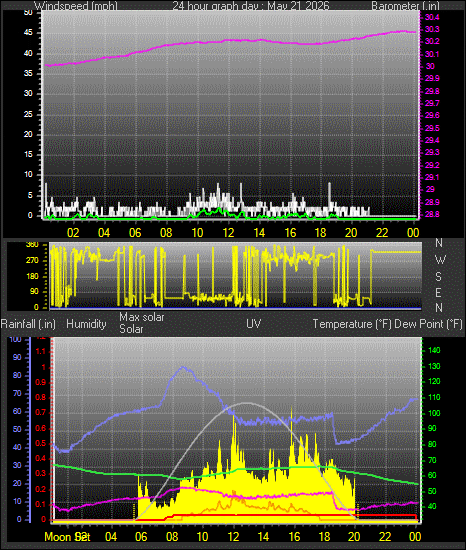This screenshot has width=466, height=550.
Task: Click the 24 hour graph day title
Action: [251, 6]
